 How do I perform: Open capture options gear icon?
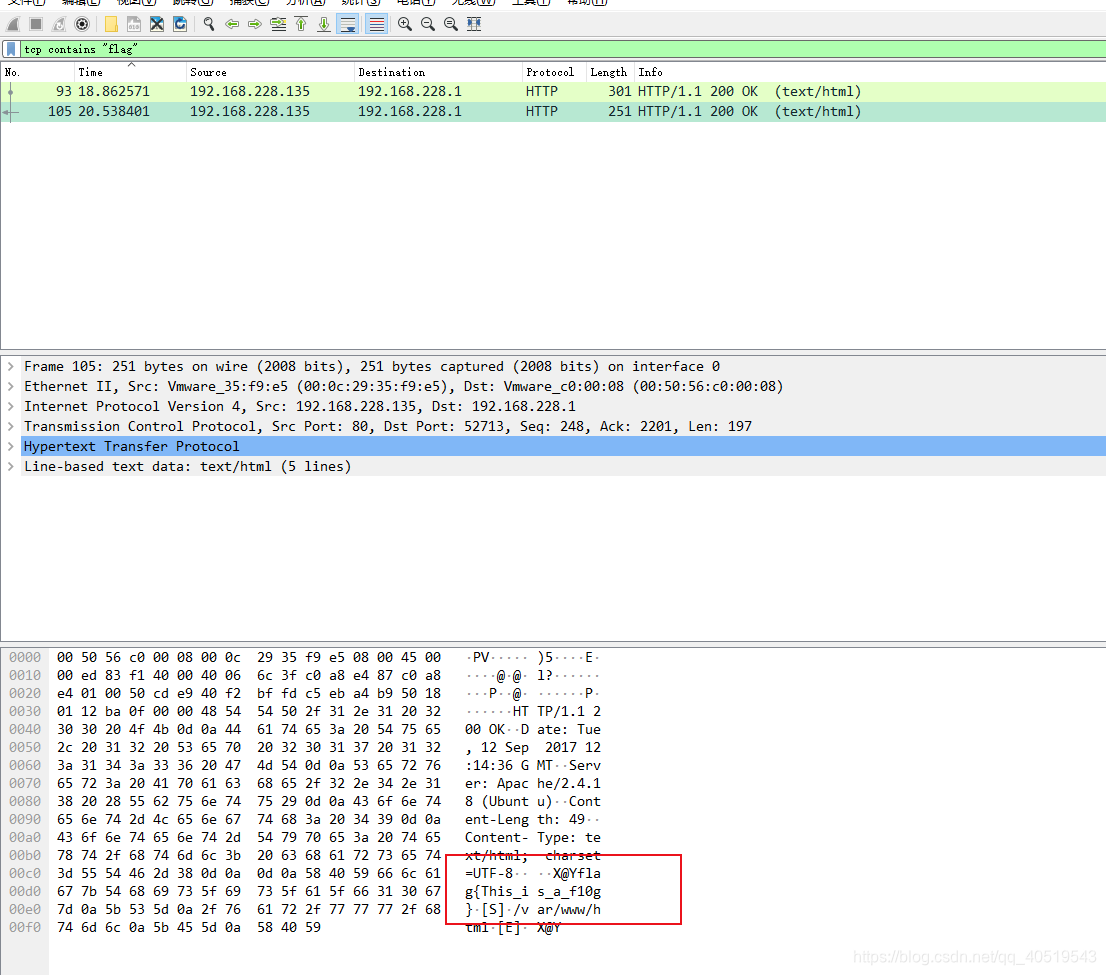[x=82, y=25]
